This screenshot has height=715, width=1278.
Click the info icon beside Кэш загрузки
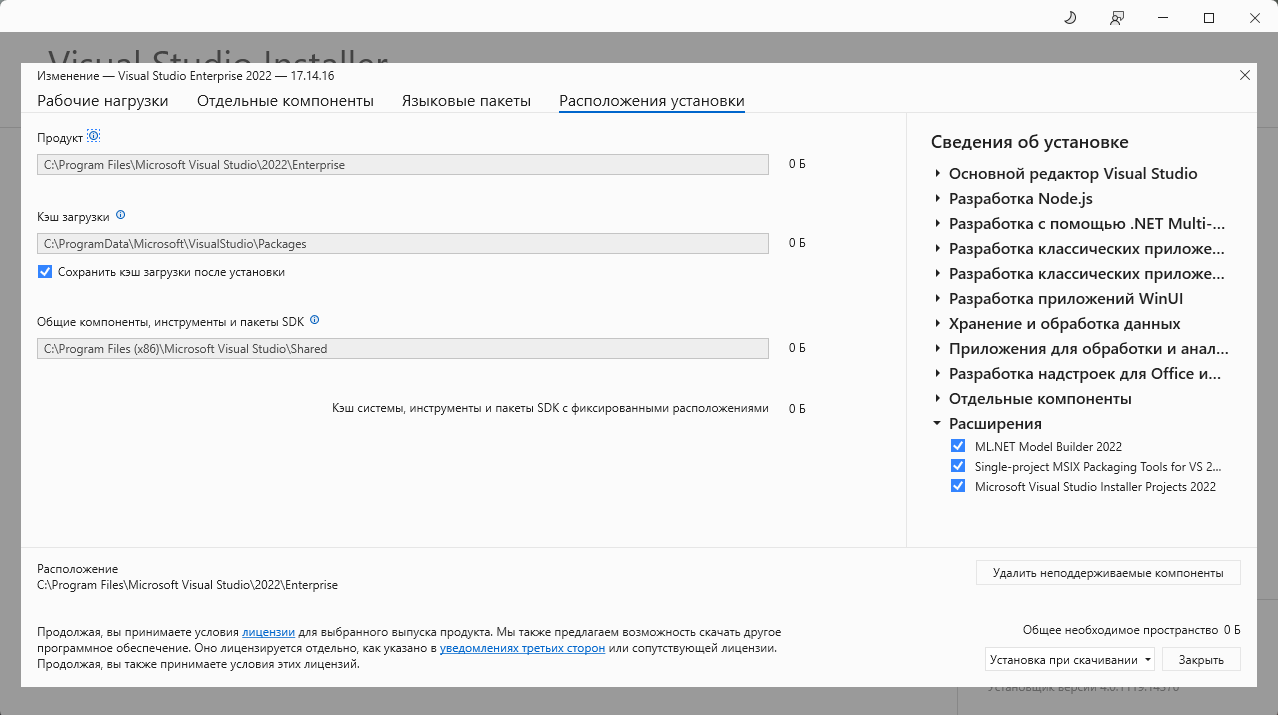[120, 215]
